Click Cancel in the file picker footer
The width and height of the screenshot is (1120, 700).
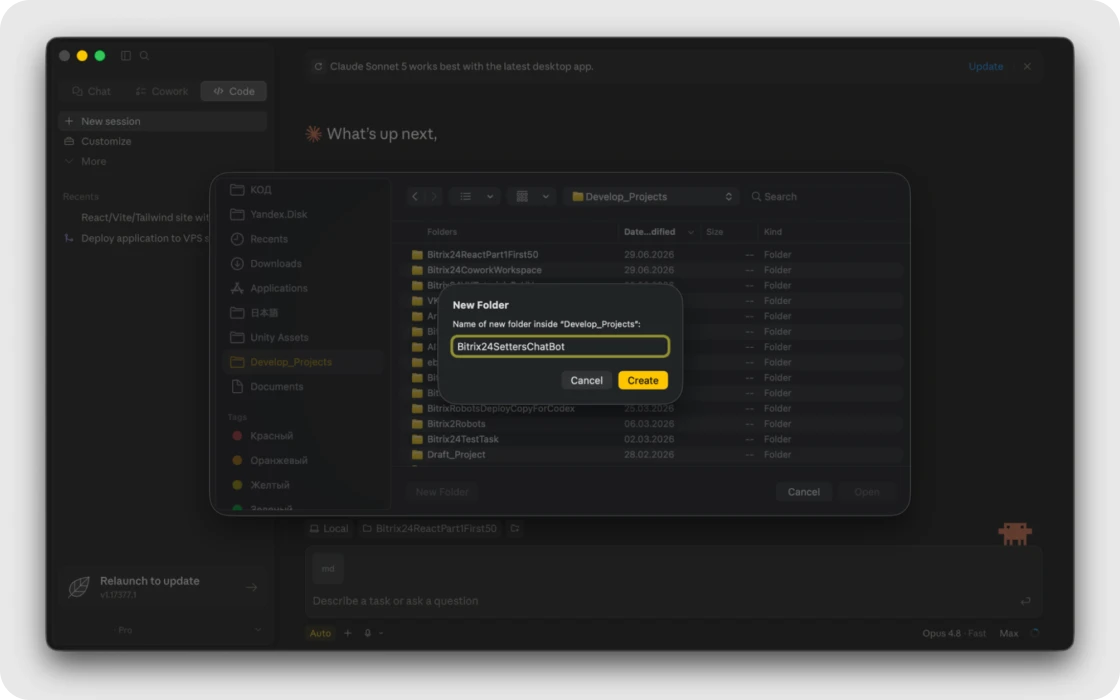pos(803,491)
